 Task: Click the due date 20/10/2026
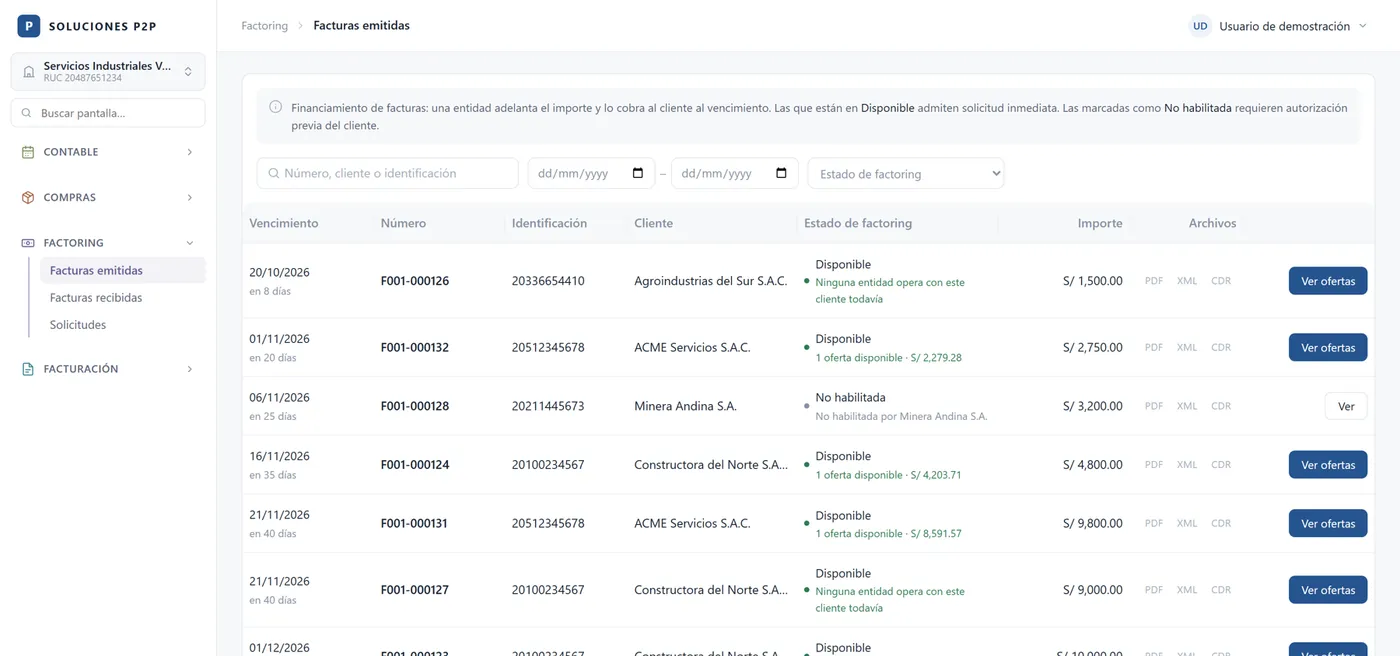pos(279,273)
